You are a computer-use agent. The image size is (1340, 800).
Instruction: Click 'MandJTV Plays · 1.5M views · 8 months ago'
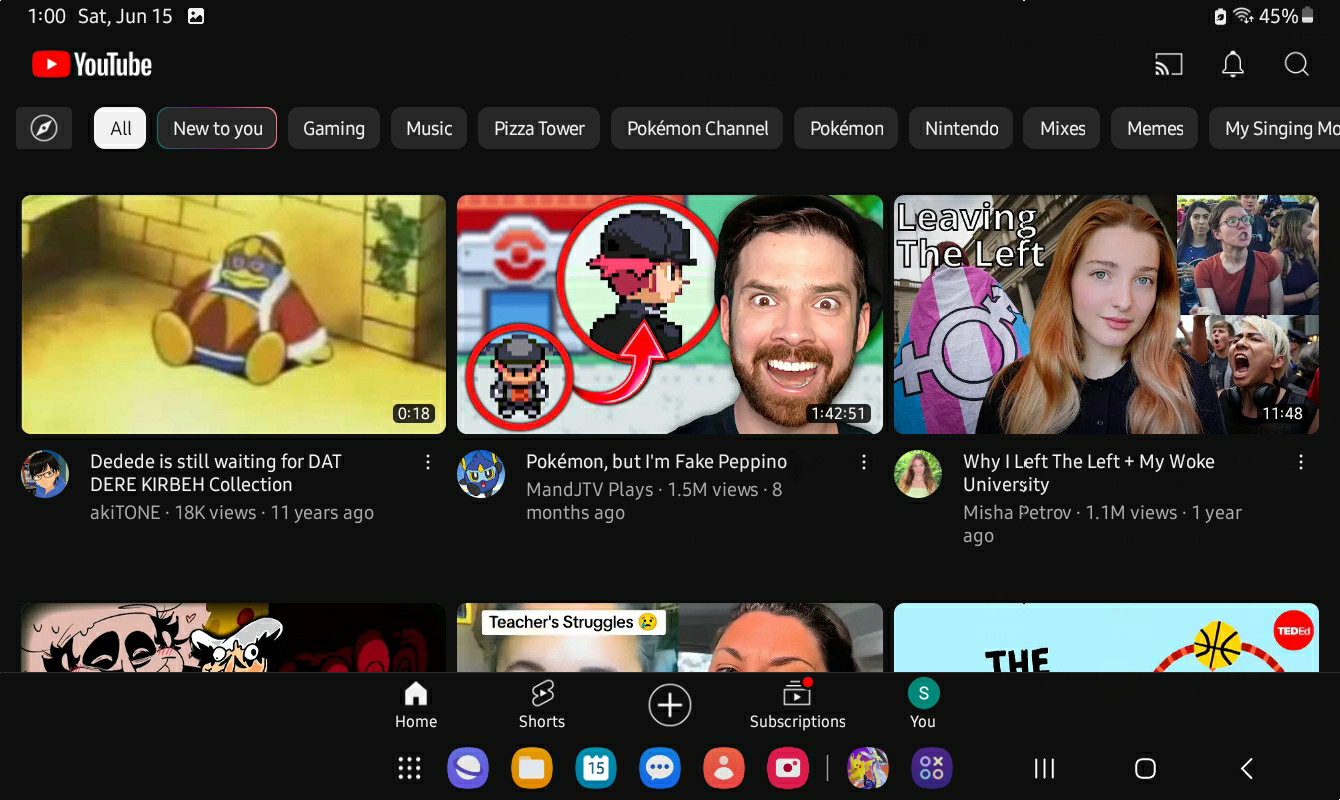click(x=654, y=501)
